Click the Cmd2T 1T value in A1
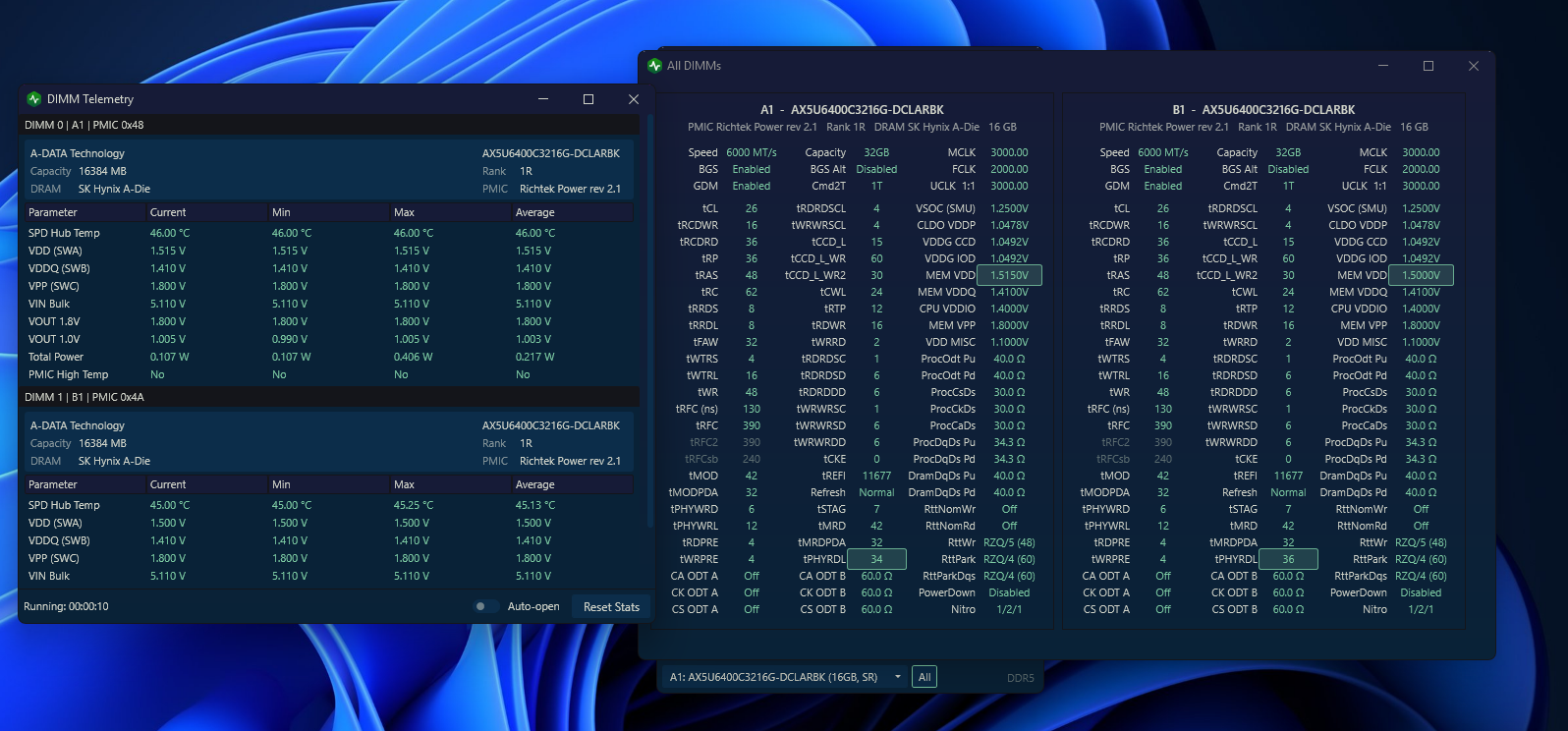Image resolution: width=1568 pixels, height=731 pixels. click(x=876, y=186)
